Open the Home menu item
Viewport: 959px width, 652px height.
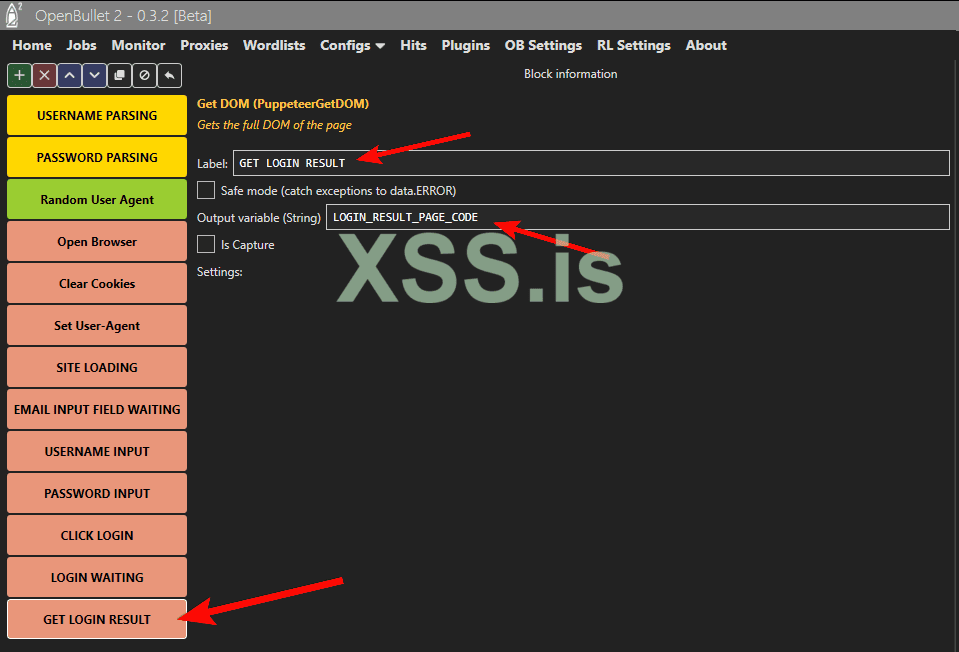coord(32,45)
